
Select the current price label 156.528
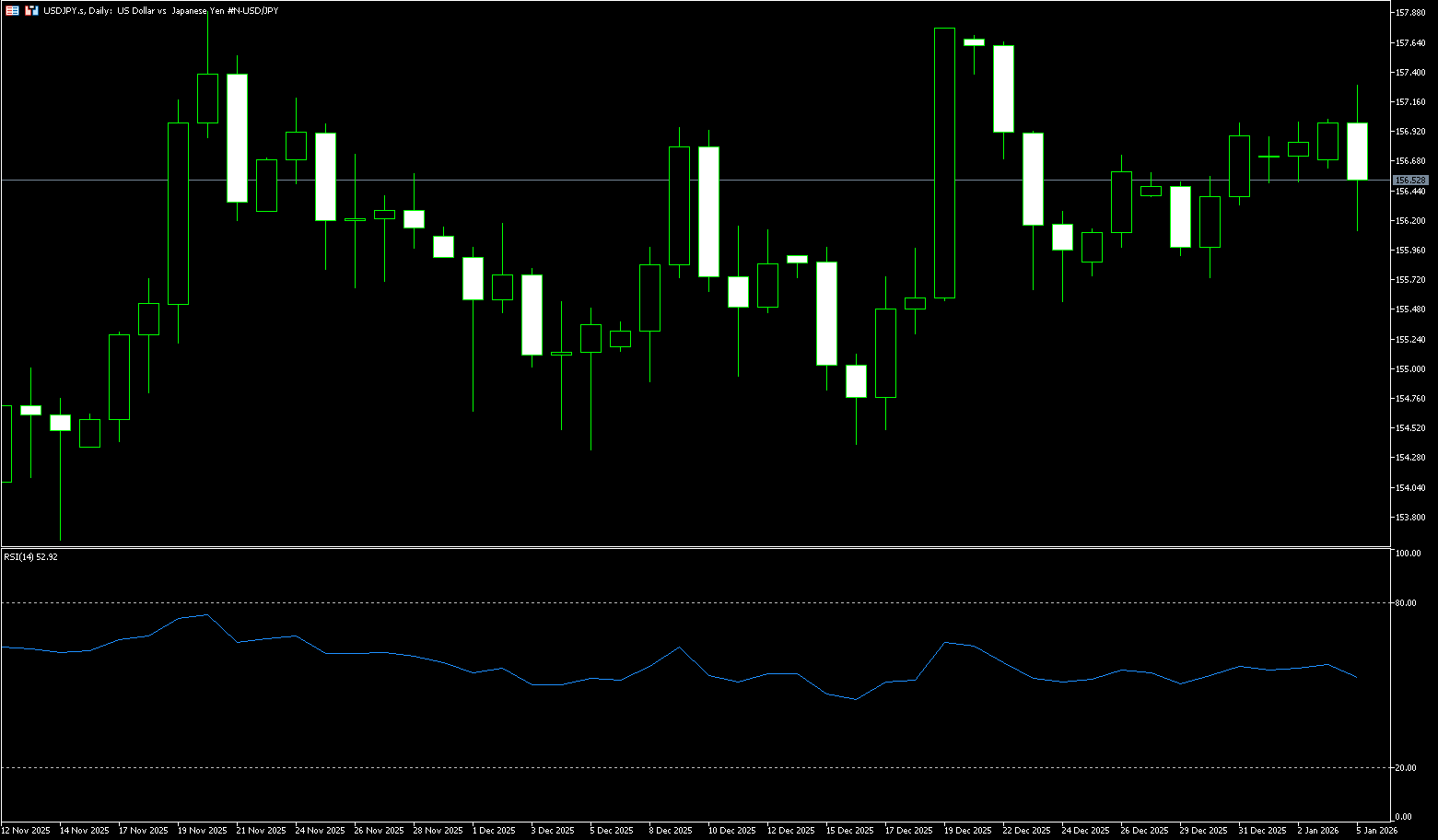pos(1409,181)
